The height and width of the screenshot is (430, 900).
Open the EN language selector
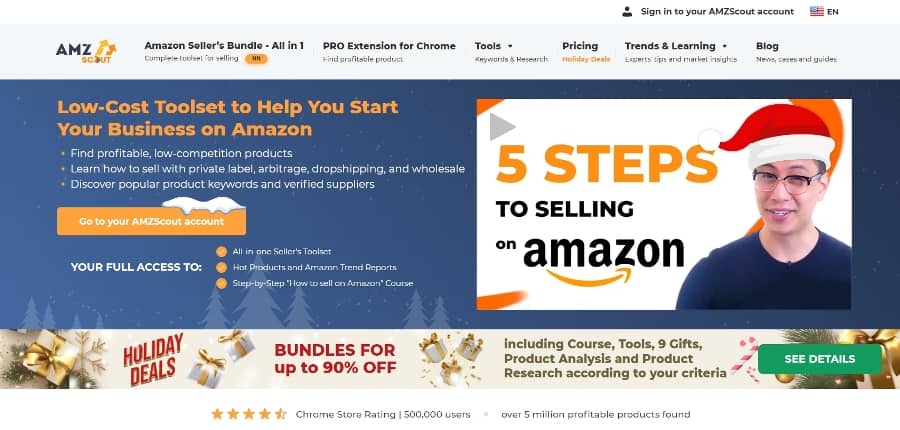pos(832,11)
